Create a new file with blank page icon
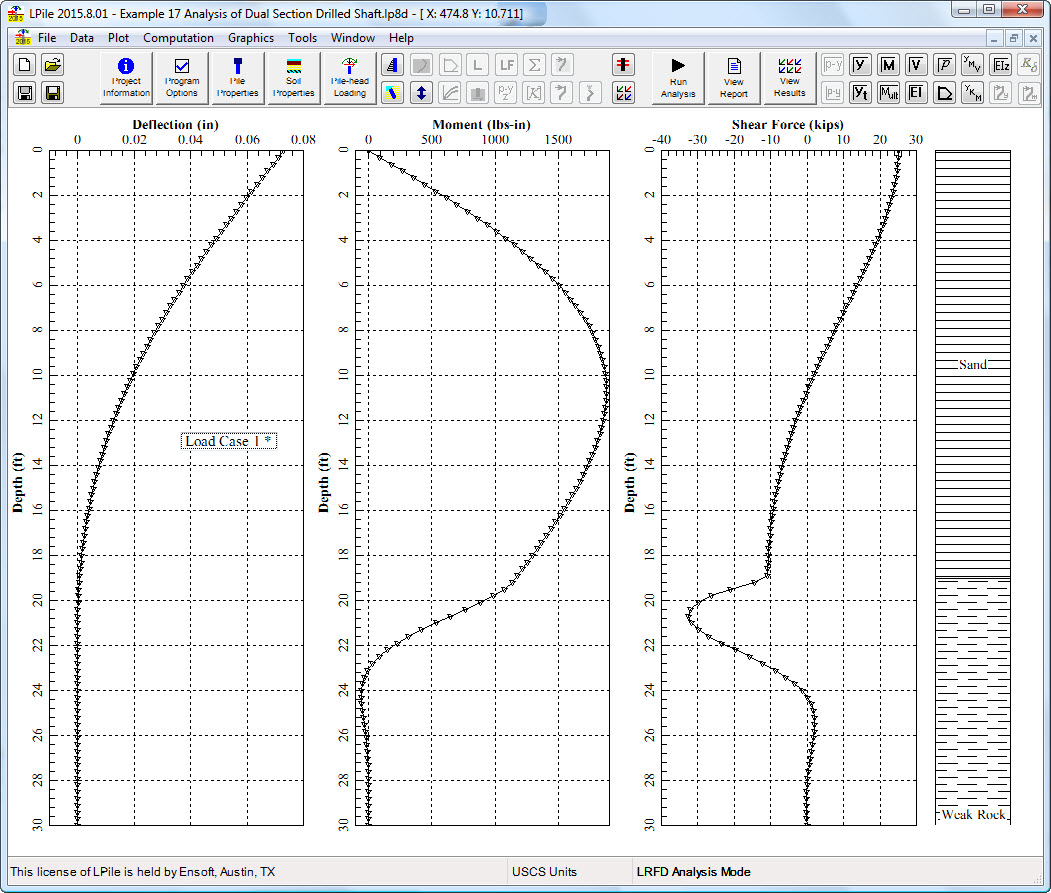 [26, 65]
